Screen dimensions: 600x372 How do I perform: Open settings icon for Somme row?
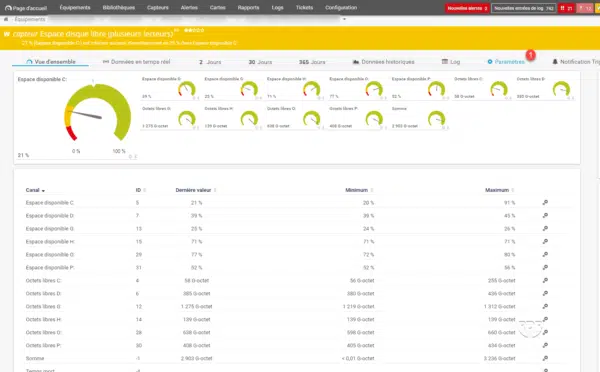[x=545, y=358]
